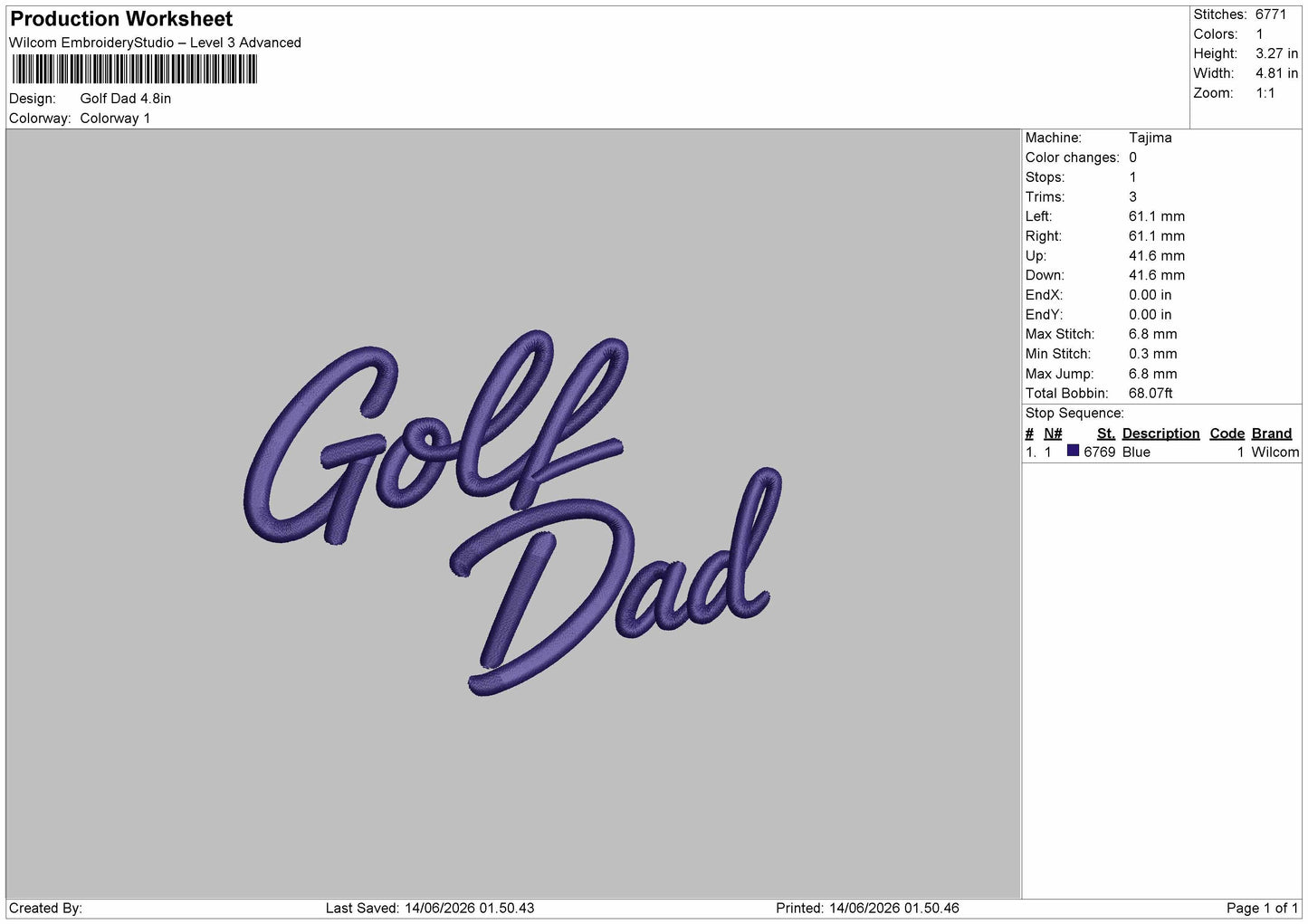1308x924 pixels.
Task: Click the embroidered word Golf in preview
Action: tap(436, 439)
